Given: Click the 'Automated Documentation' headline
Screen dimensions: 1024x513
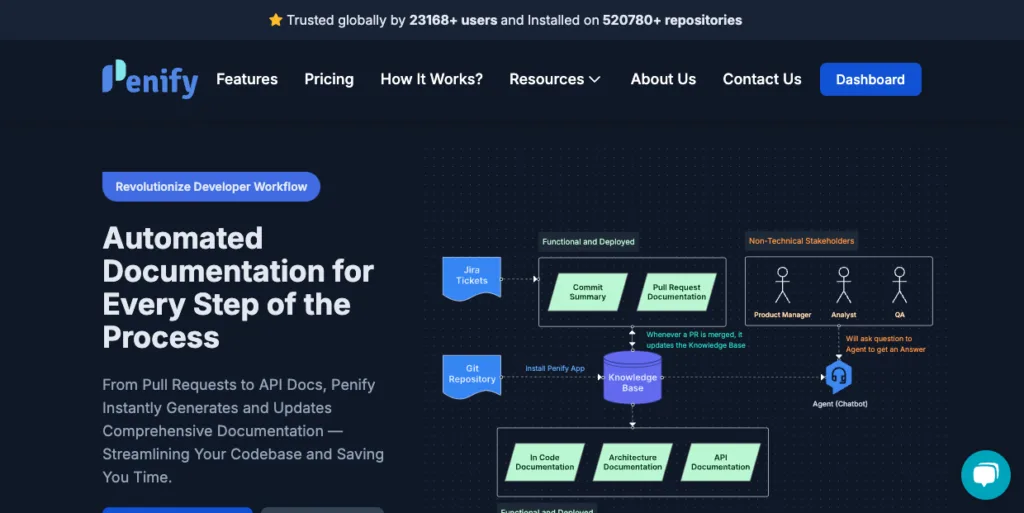Looking at the screenshot, I should pyautogui.click(x=238, y=288).
